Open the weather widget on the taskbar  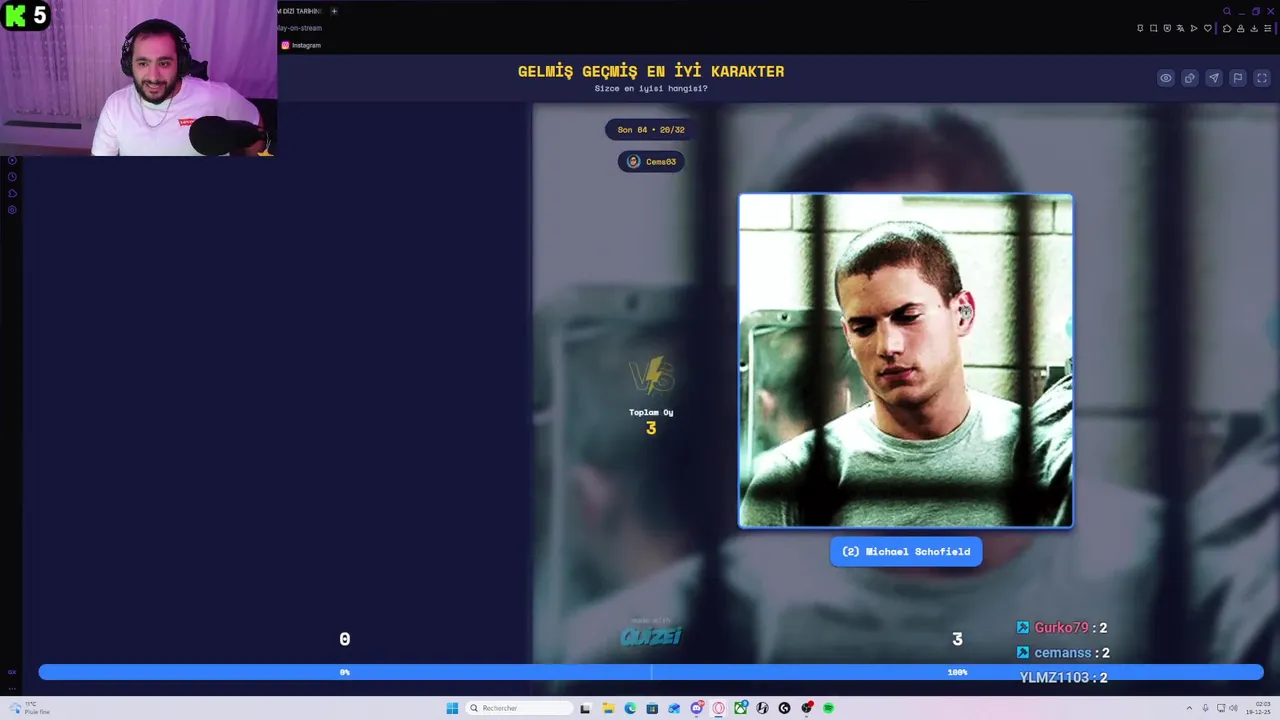(x=32, y=708)
